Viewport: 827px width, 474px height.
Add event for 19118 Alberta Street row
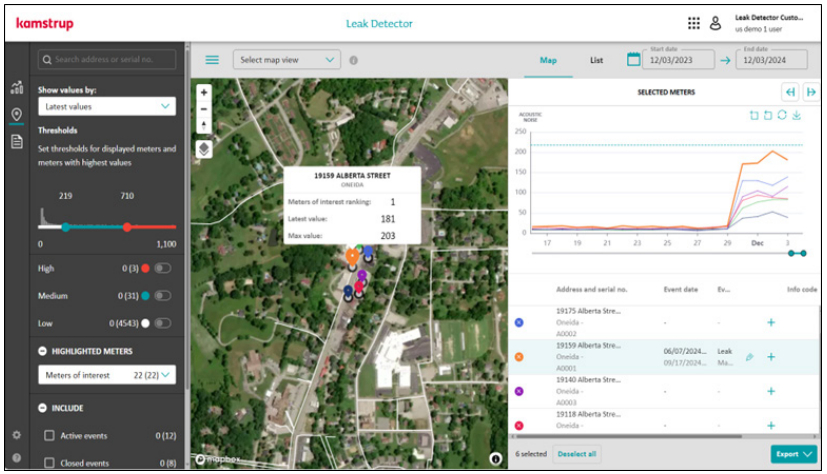[x=771, y=425]
